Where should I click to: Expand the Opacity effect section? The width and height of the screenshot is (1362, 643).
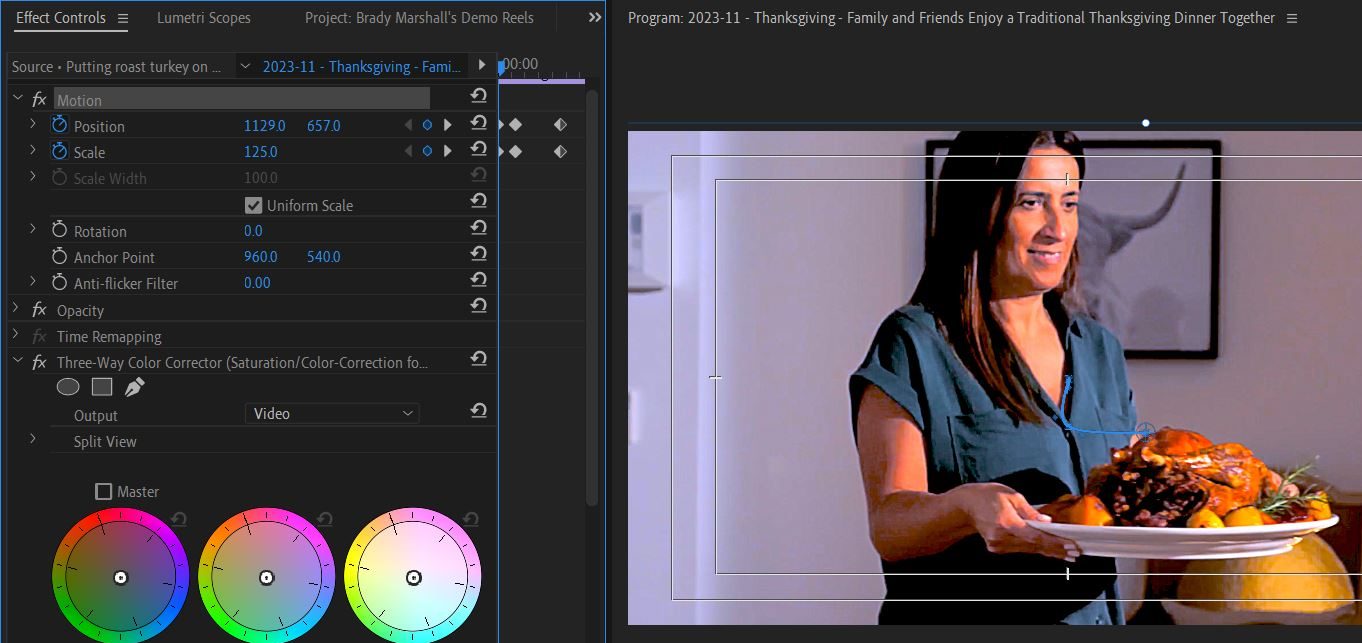(17, 308)
